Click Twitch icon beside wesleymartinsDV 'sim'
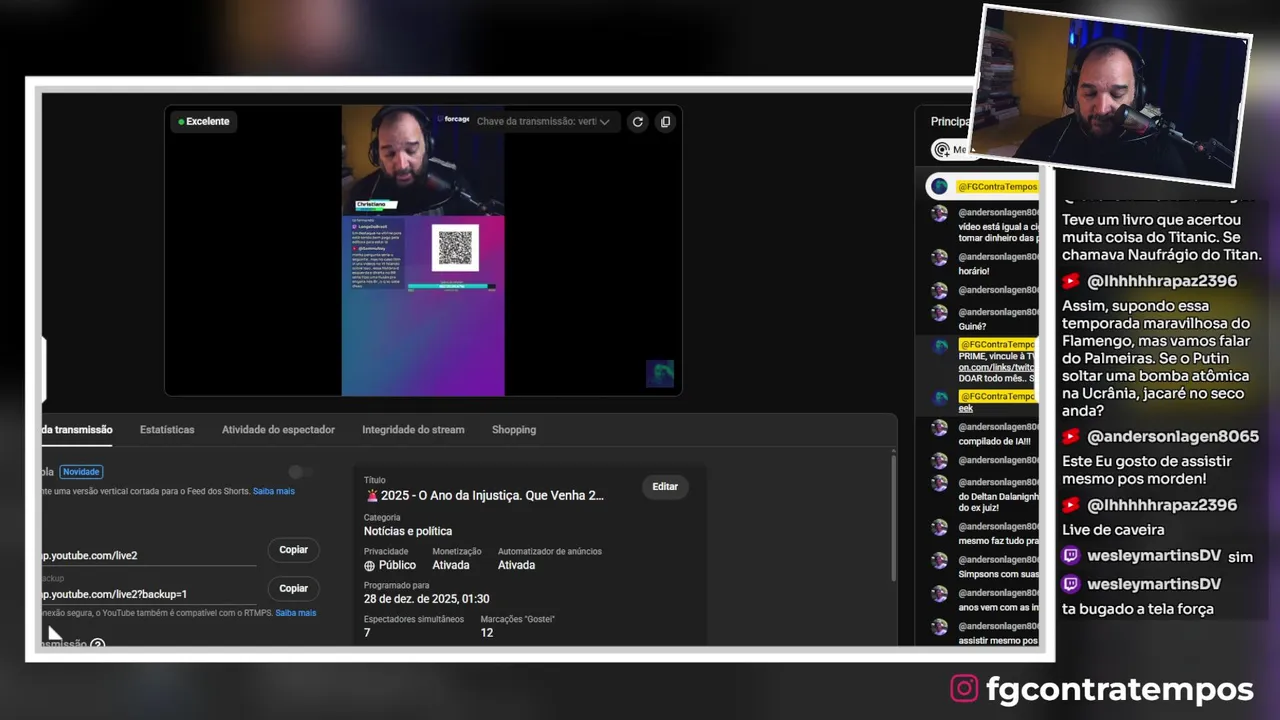The height and width of the screenshot is (720, 1280). click(1071, 556)
